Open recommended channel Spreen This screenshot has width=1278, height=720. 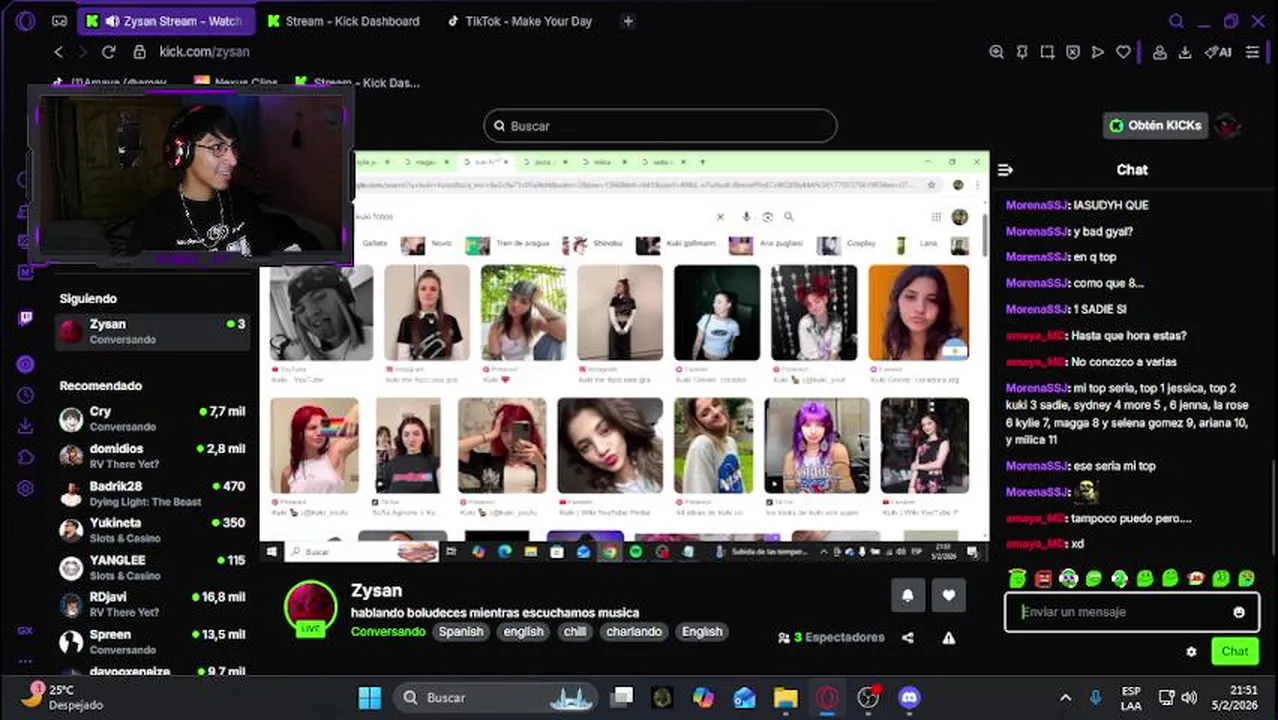coord(153,641)
